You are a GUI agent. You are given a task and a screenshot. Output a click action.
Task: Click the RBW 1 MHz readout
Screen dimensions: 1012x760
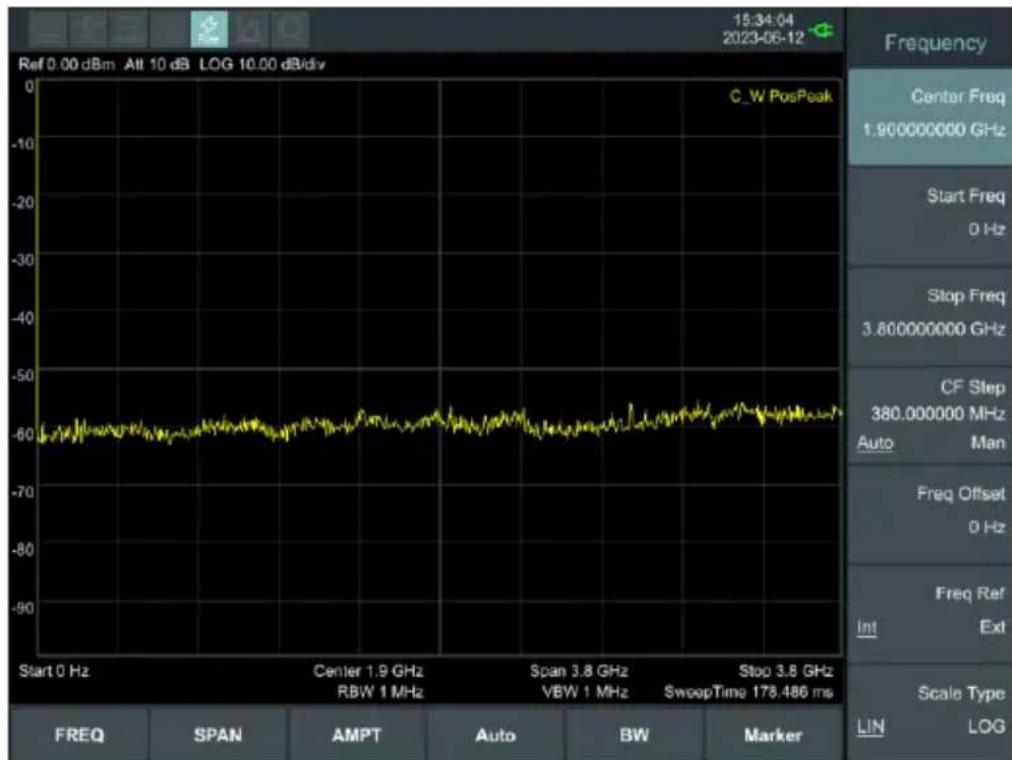pyautogui.click(x=380, y=692)
